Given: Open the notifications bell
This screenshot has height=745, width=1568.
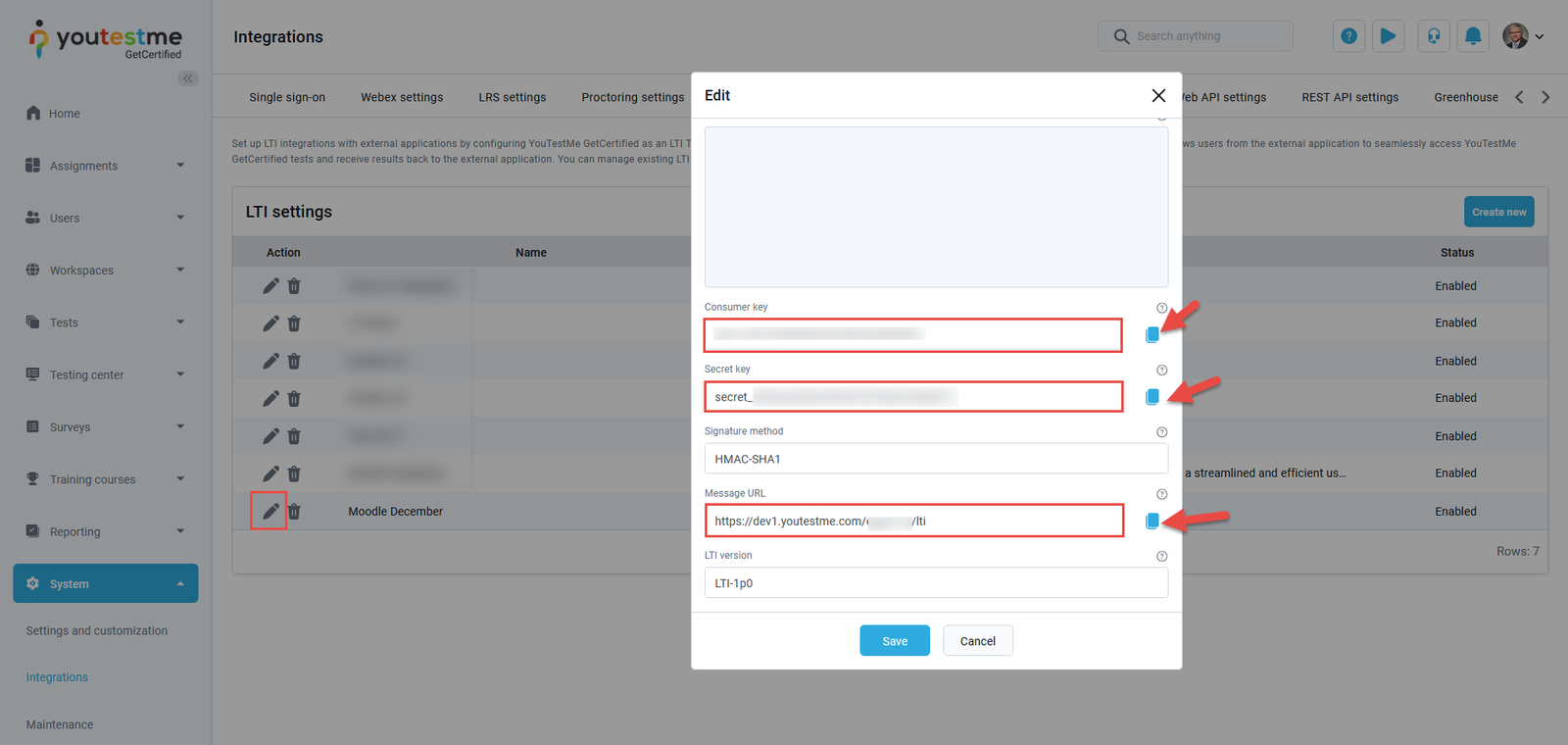Looking at the screenshot, I should pos(1472,36).
